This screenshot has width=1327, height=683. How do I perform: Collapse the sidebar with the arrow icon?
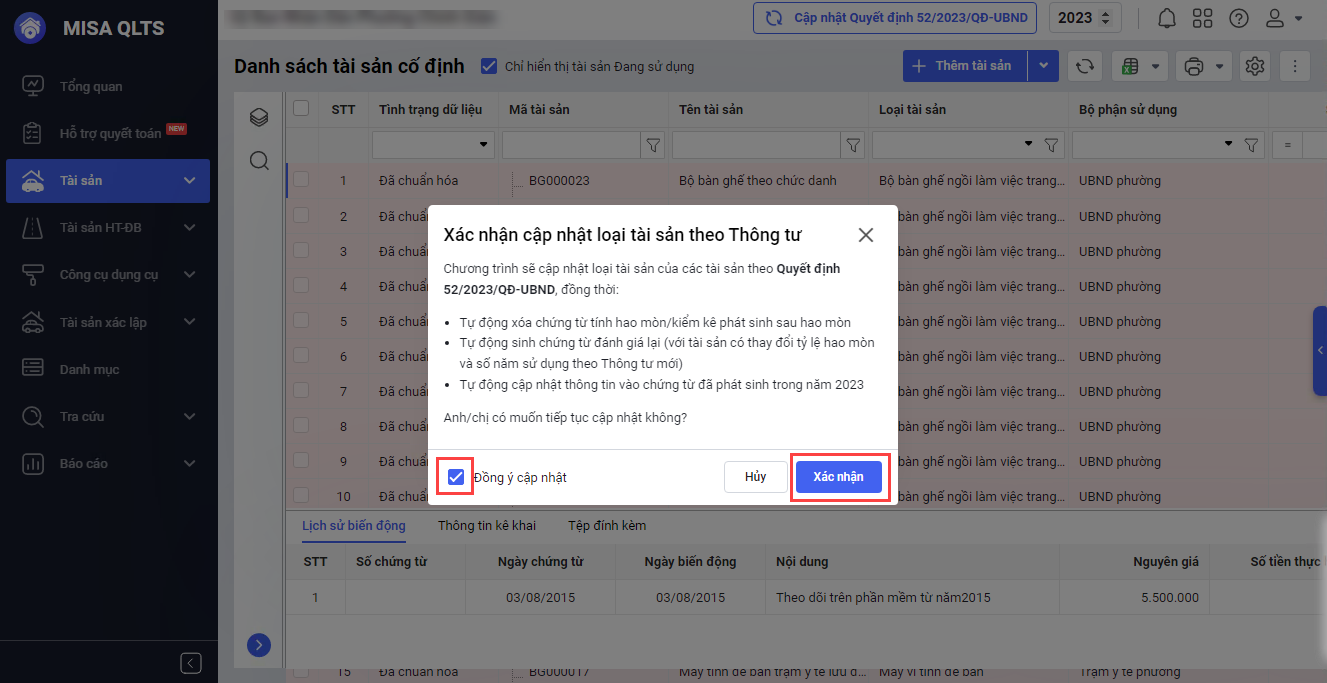pyautogui.click(x=191, y=663)
